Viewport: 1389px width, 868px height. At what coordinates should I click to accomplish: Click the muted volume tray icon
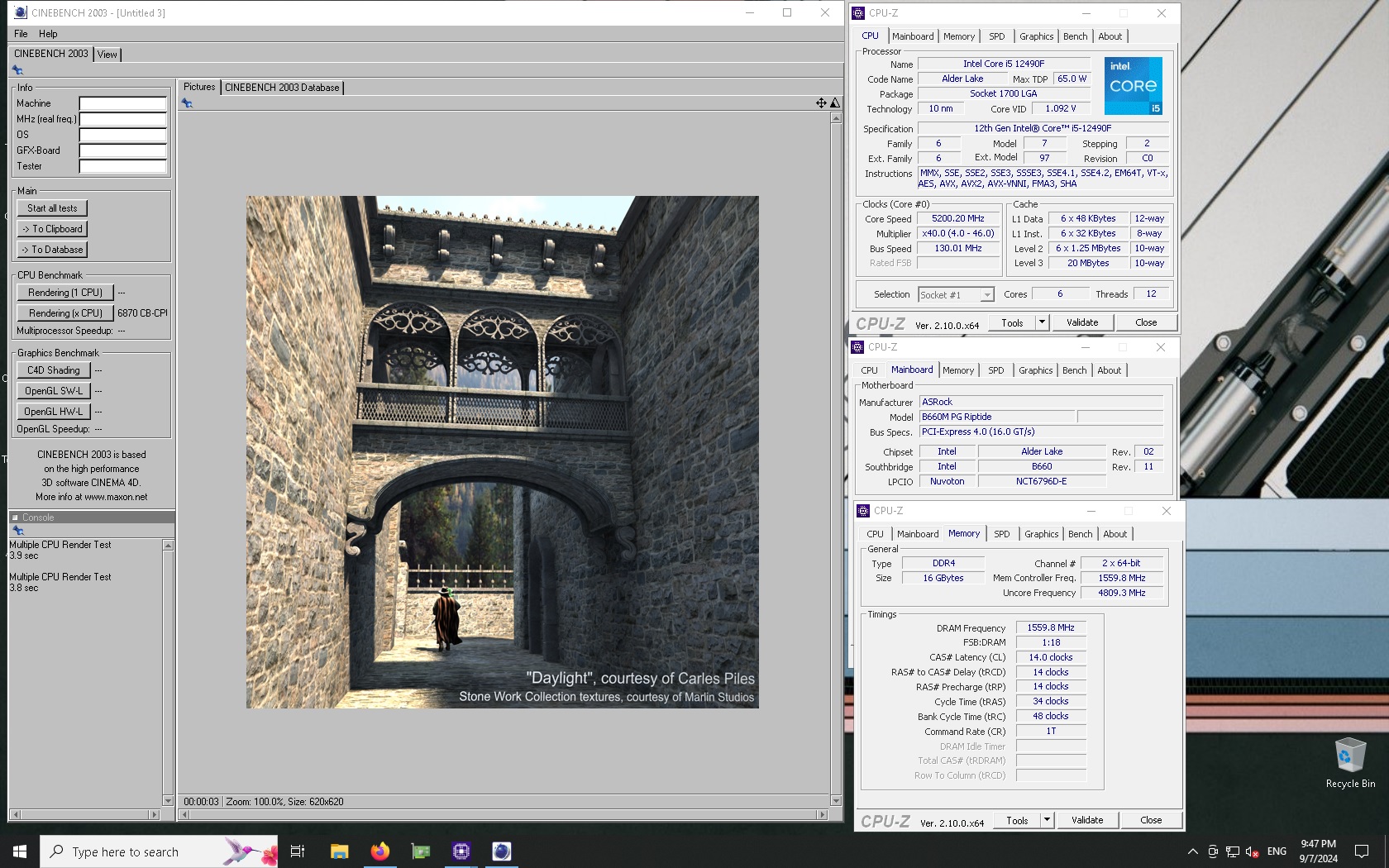[1253, 851]
